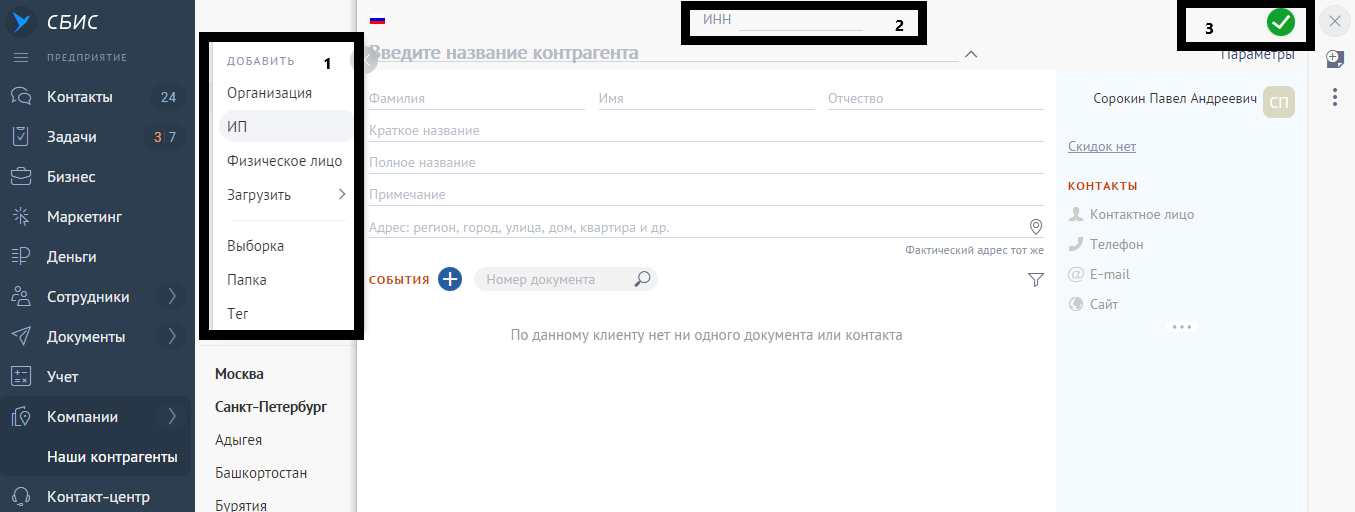Screen dimensions: 1355x512
Task: Click the Имя field
Action: click(x=706, y=98)
